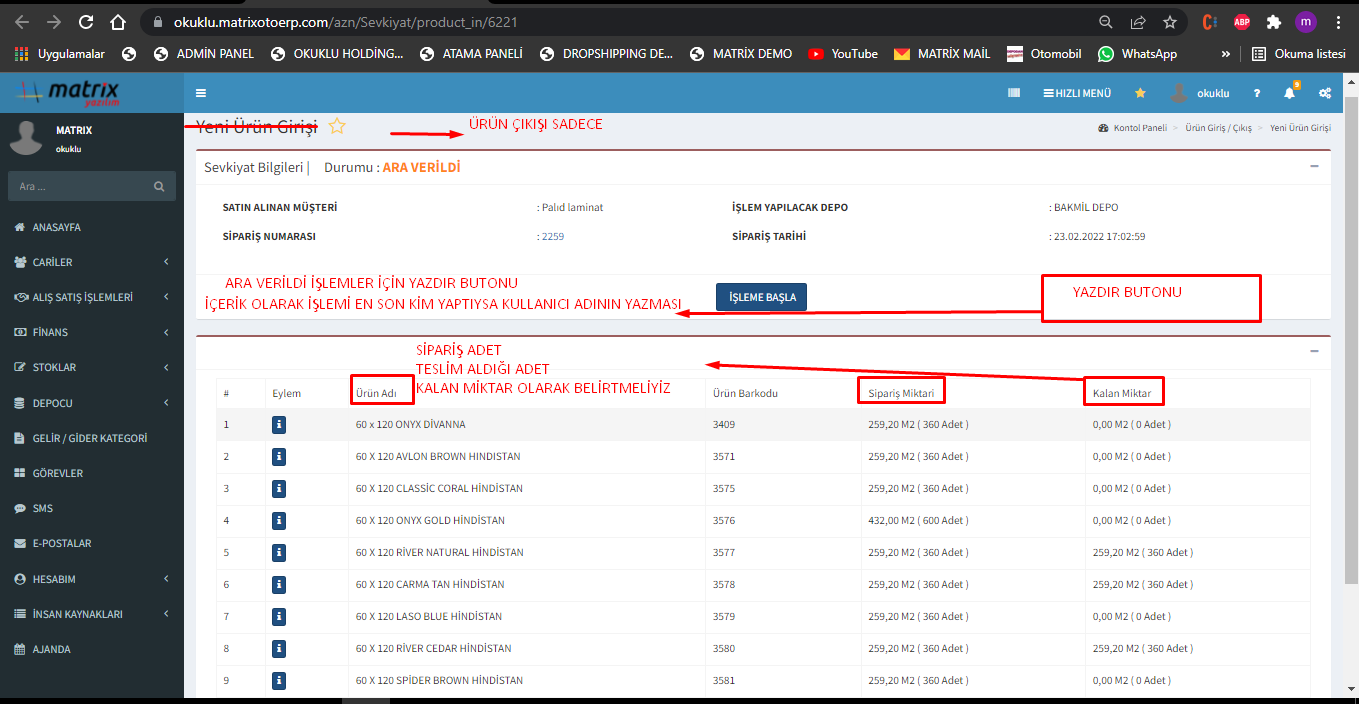Click info icon for ONYX DİVANNA row
The width and height of the screenshot is (1359, 704).
(x=279, y=425)
